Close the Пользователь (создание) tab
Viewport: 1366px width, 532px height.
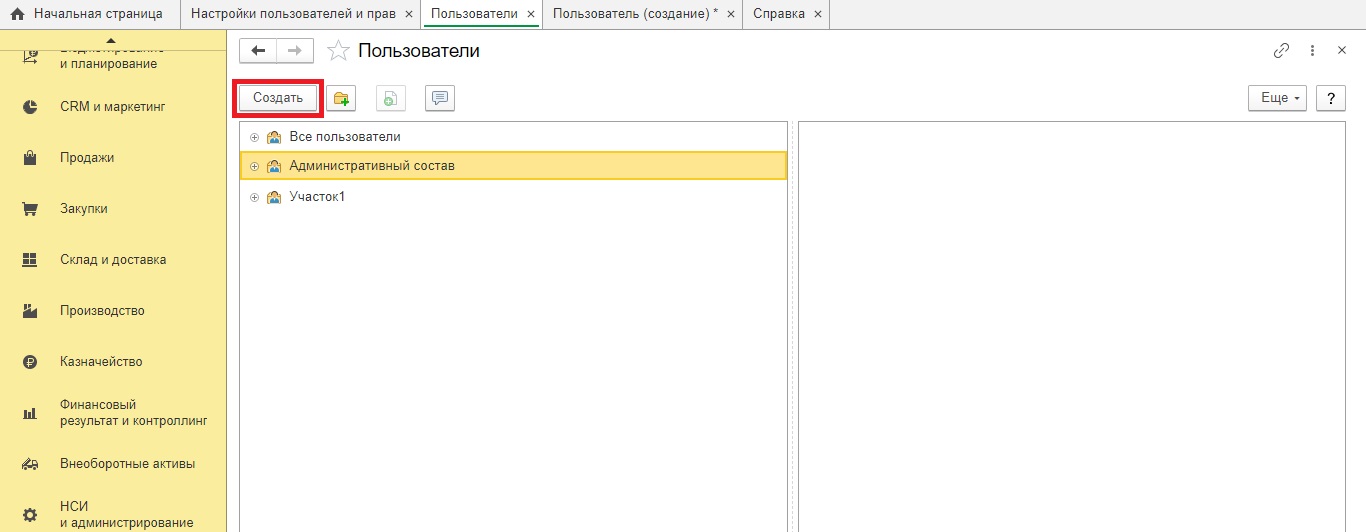[730, 15]
